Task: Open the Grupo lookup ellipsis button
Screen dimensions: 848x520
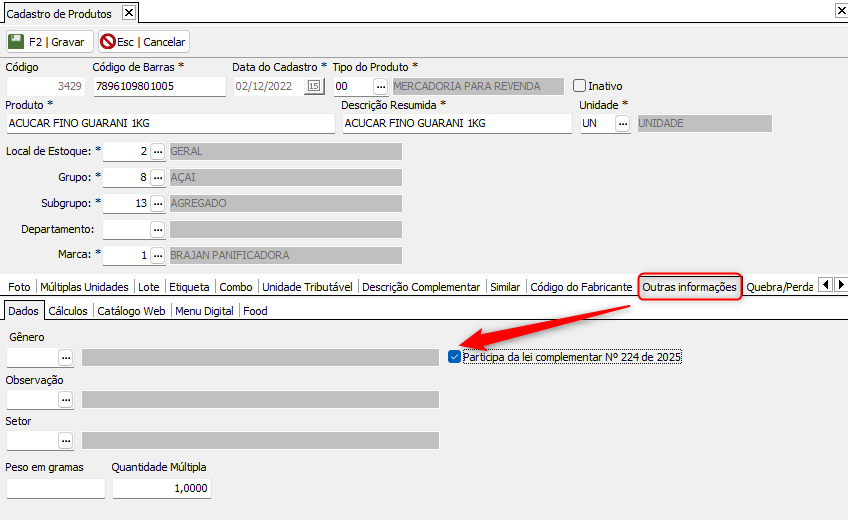Action: [157, 177]
